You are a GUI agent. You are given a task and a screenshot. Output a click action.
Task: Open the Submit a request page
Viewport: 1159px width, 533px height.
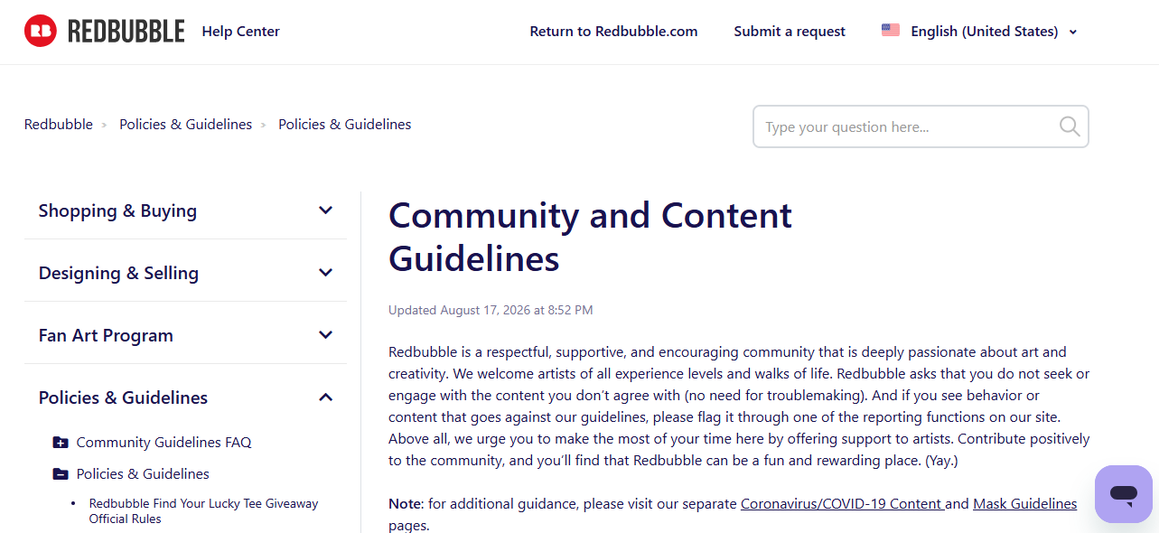(x=789, y=31)
